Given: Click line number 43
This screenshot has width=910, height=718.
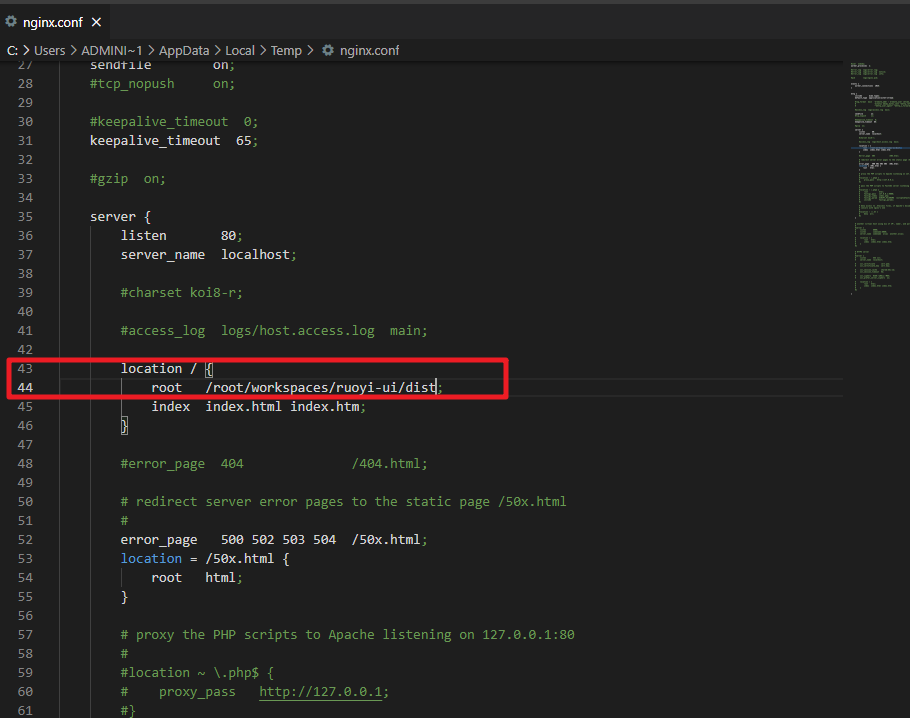Looking at the screenshot, I should click(25, 369).
